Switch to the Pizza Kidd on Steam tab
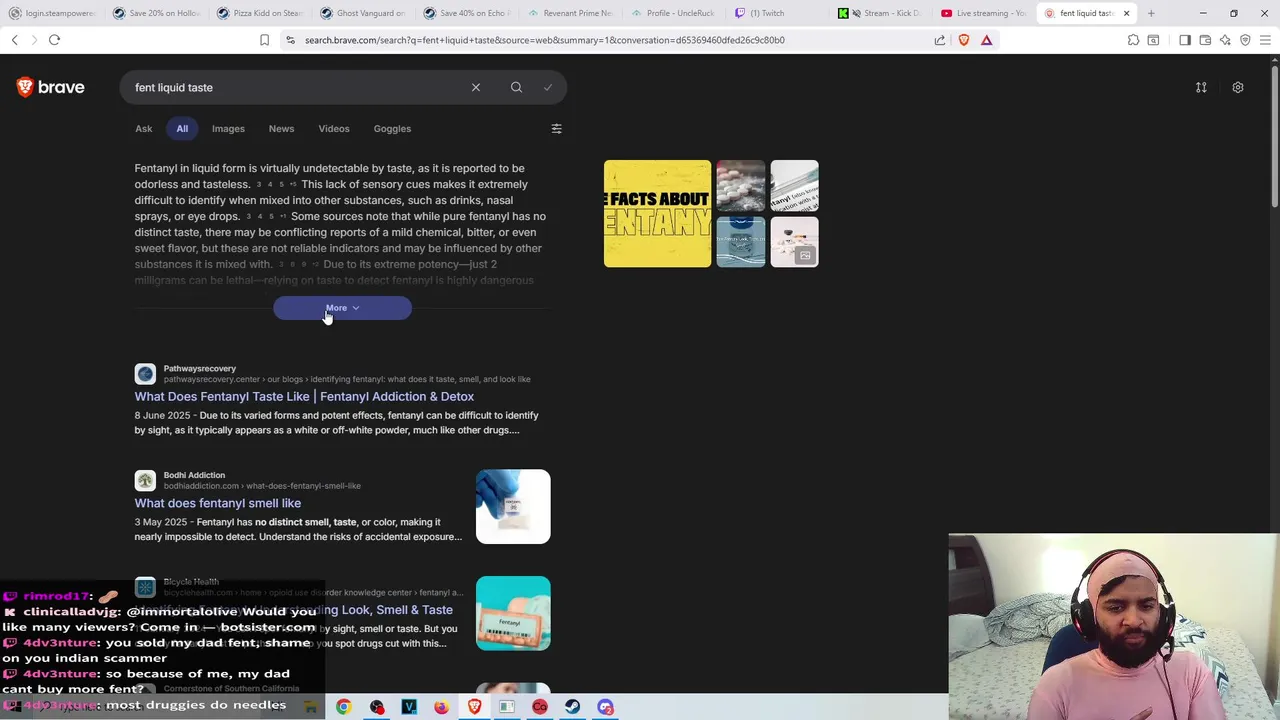The height and width of the screenshot is (720, 1280). pyautogui.click(x=258, y=13)
